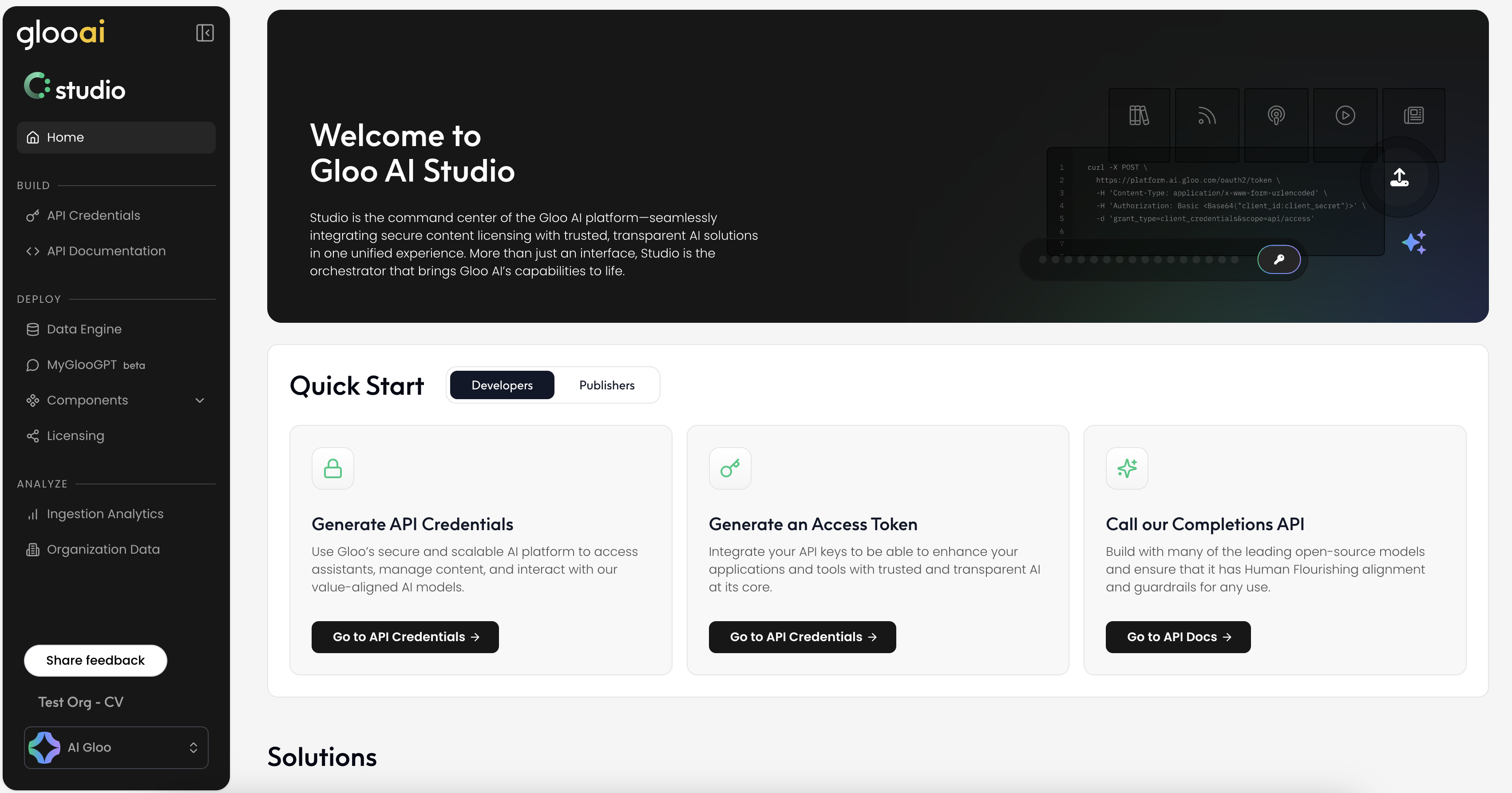1512x793 pixels.
Task: Click the code brackets icon in sidebar
Action: point(33,251)
